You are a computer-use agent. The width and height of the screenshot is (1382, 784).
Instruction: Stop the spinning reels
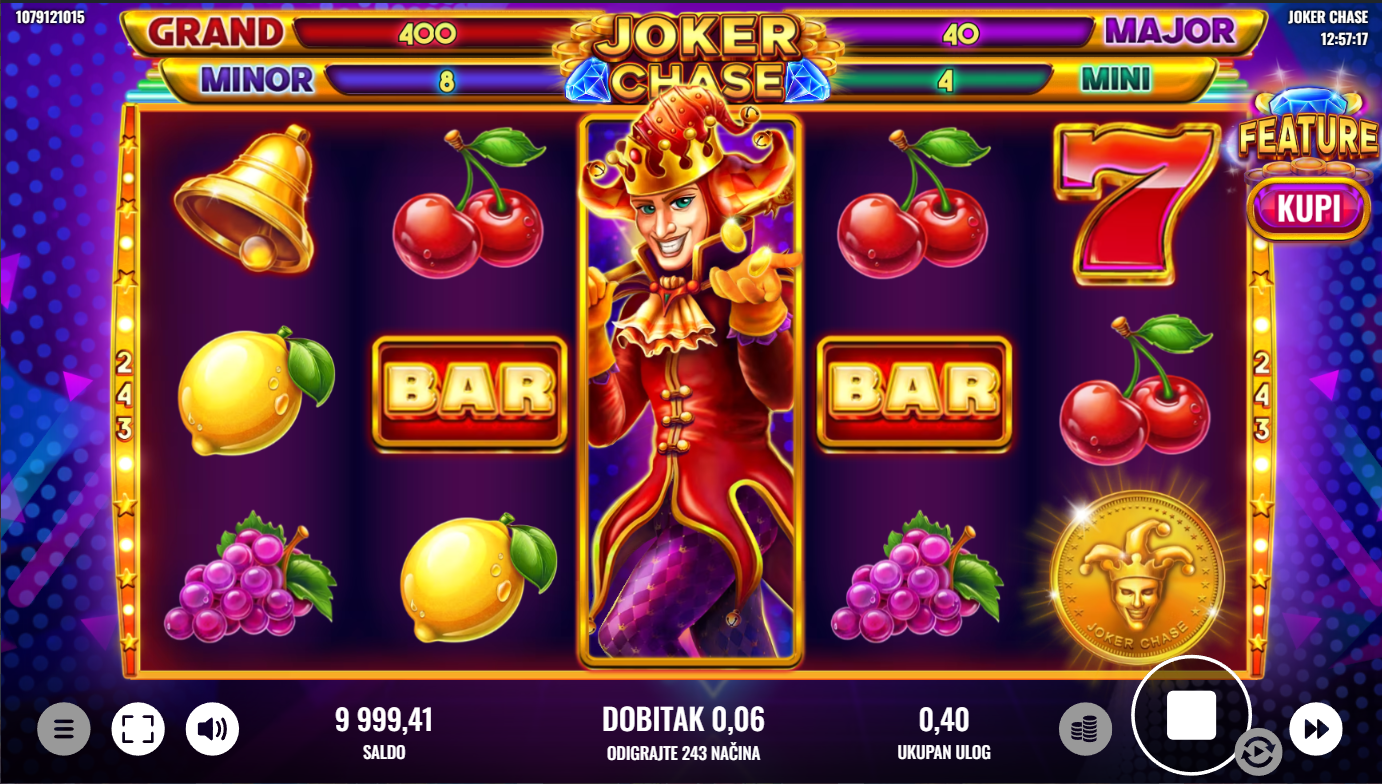1191,715
